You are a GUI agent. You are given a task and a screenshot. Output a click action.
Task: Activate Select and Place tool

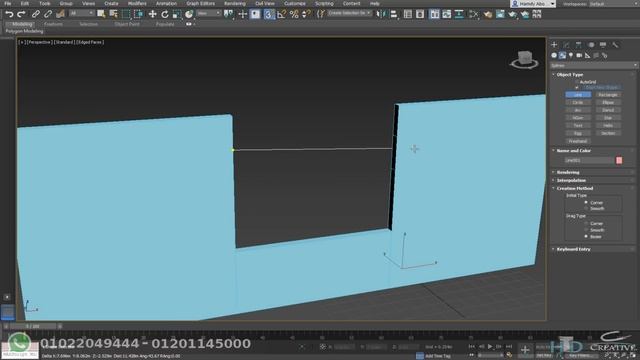[189, 14]
